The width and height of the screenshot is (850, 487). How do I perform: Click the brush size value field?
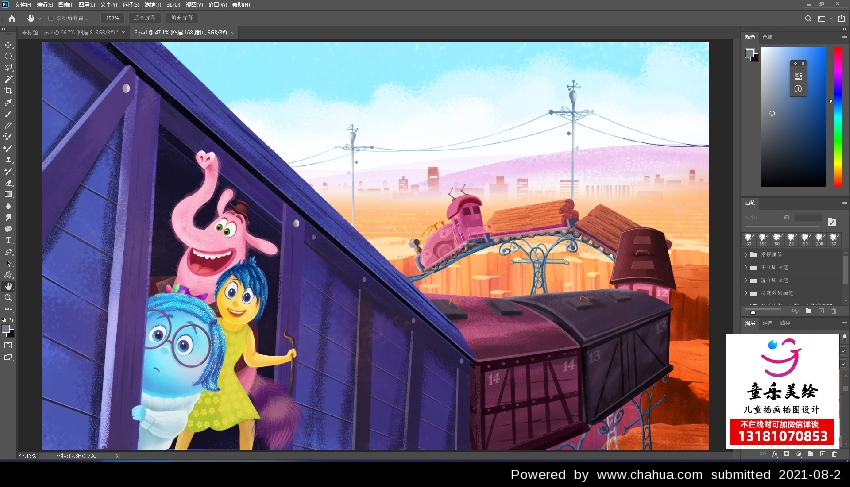(808, 217)
